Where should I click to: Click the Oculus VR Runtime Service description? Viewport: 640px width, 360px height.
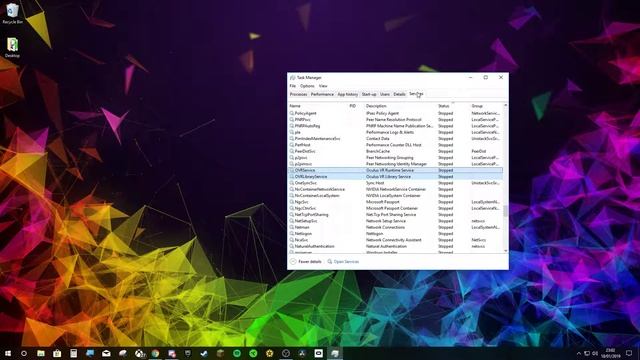tap(390, 170)
